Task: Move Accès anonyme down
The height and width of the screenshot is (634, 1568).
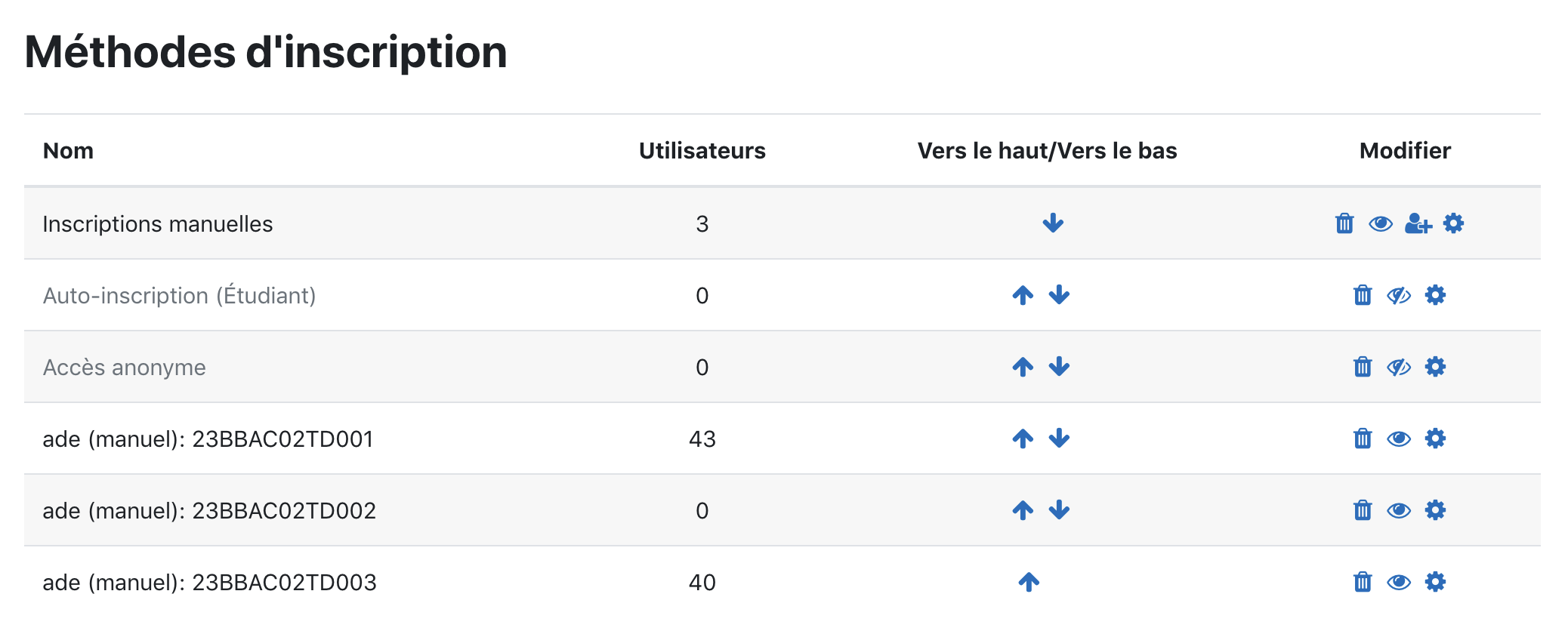Action: pyautogui.click(x=1059, y=367)
